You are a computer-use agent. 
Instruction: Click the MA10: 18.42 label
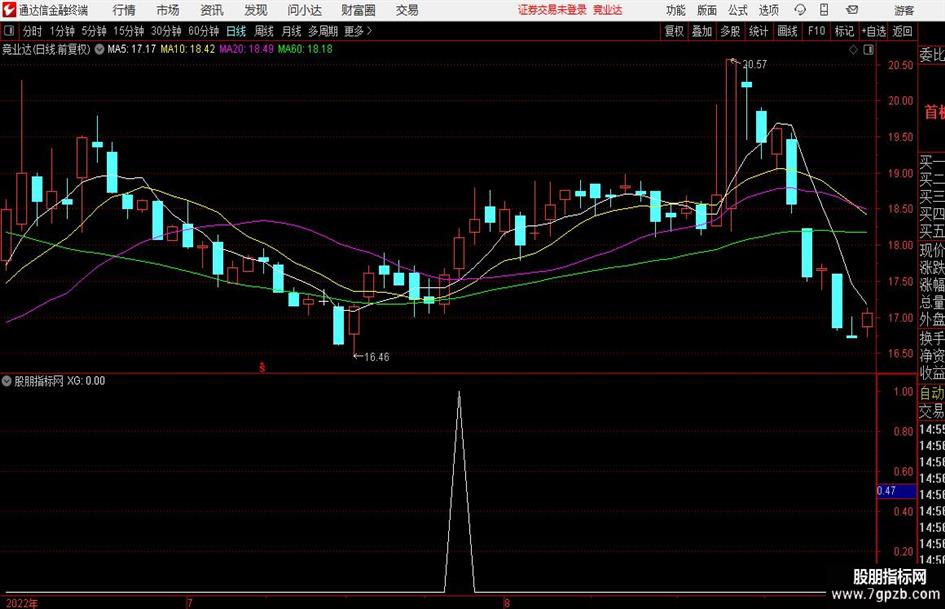(x=187, y=49)
